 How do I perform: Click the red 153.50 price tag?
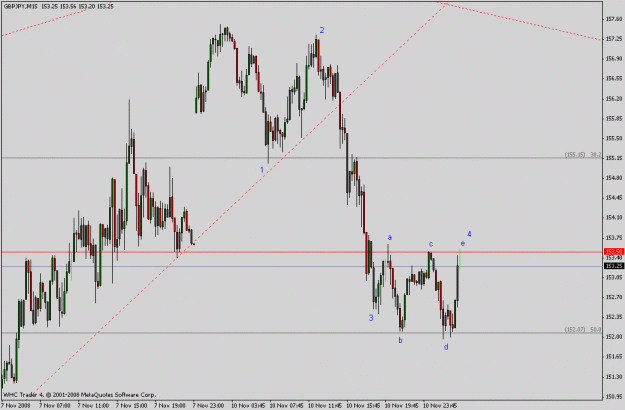click(x=614, y=251)
